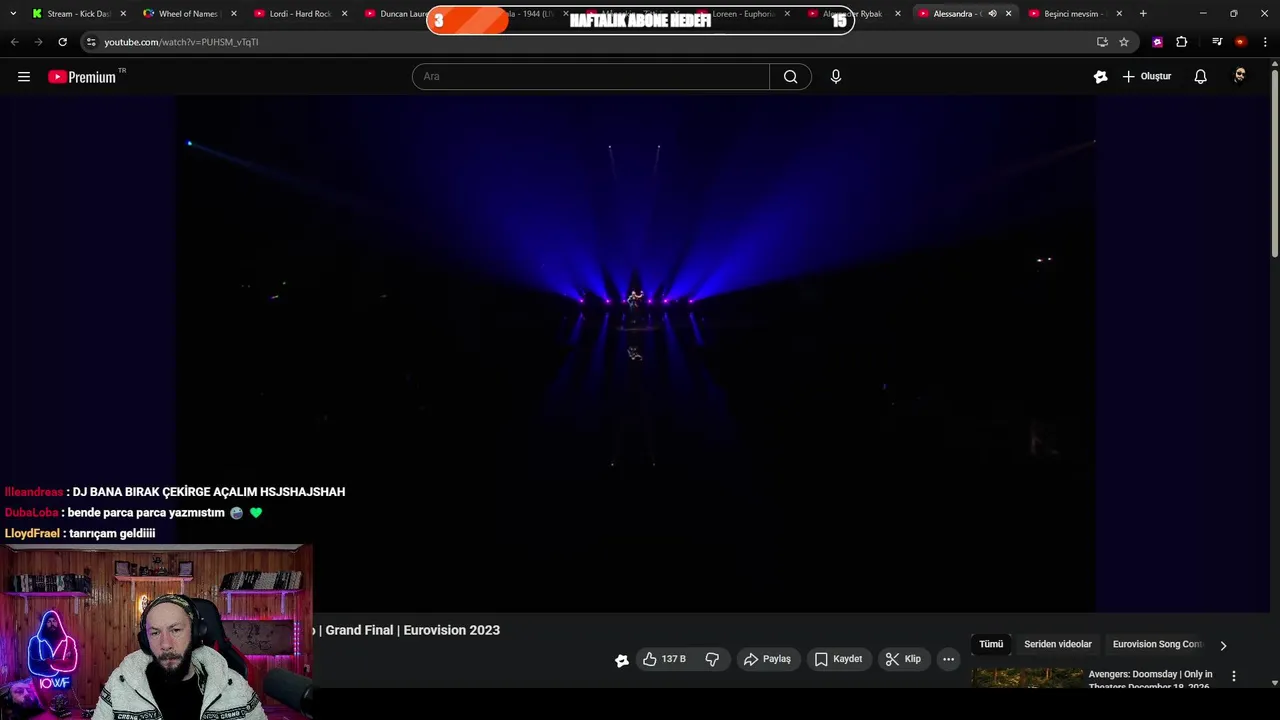The width and height of the screenshot is (1280, 720).
Task: Select the Eurovision Song Contest filter chip
Action: point(1157,645)
